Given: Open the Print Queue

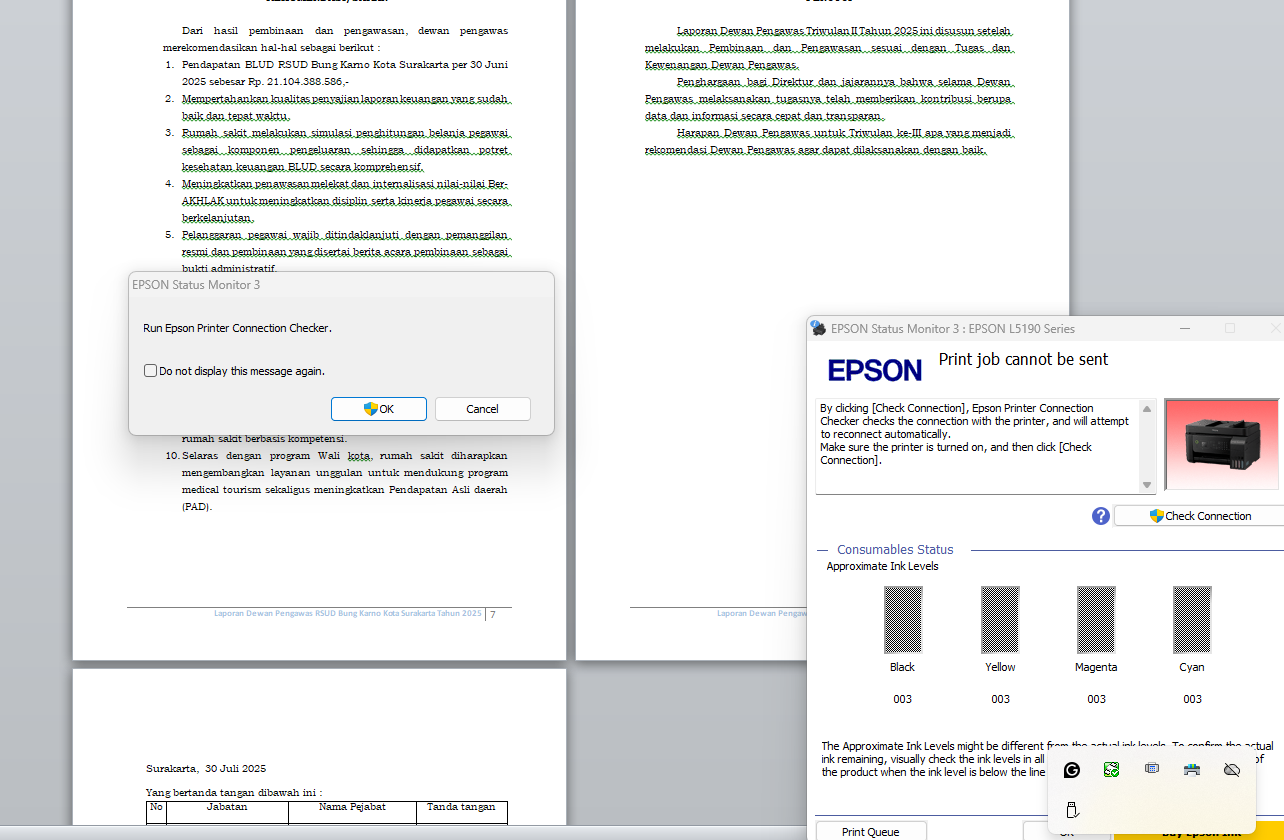Looking at the screenshot, I should point(870,831).
